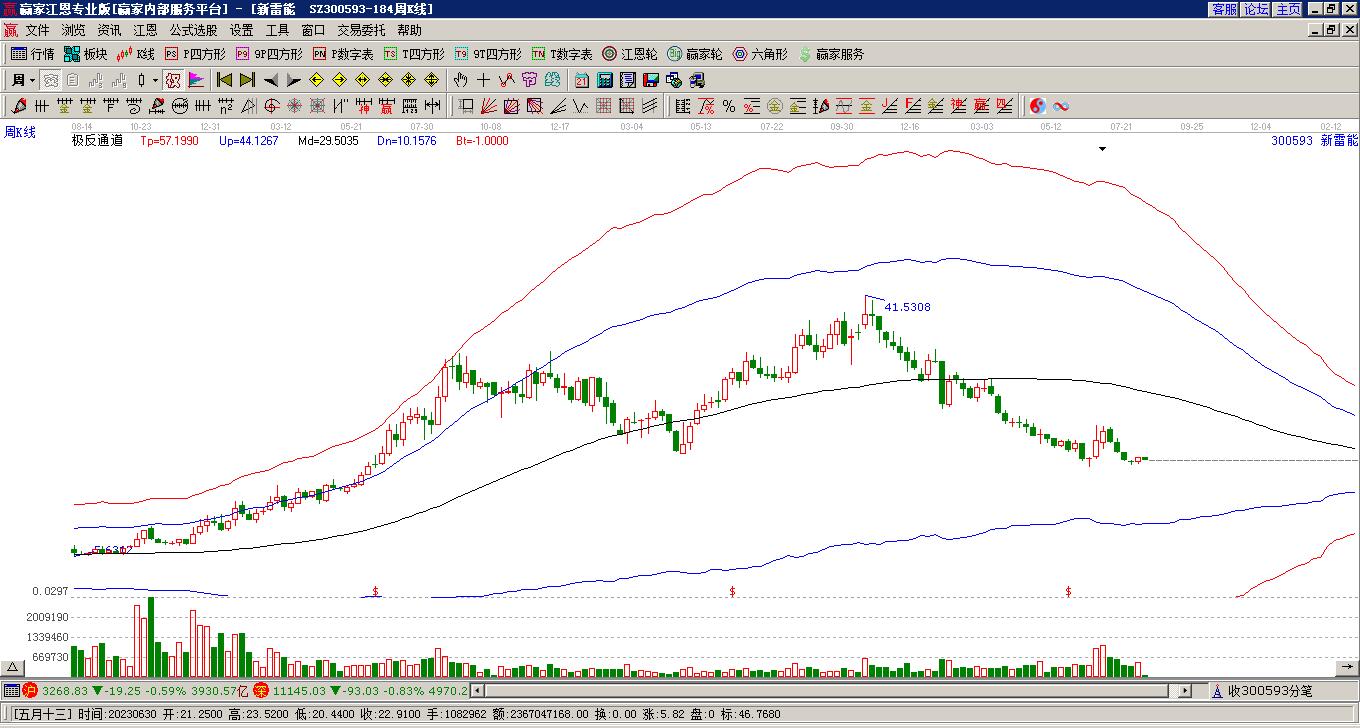Click the infinity symbol icon

click(x=1061, y=106)
